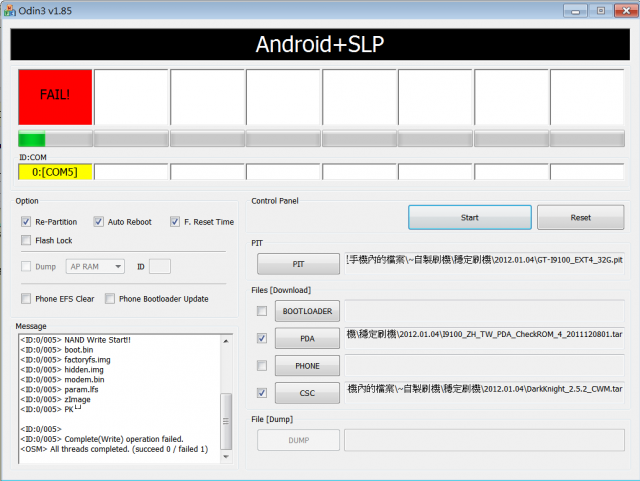This screenshot has width=640, height=481.
Task: Click 'Complete(Write) operation failed.' line
Action: click(102, 439)
